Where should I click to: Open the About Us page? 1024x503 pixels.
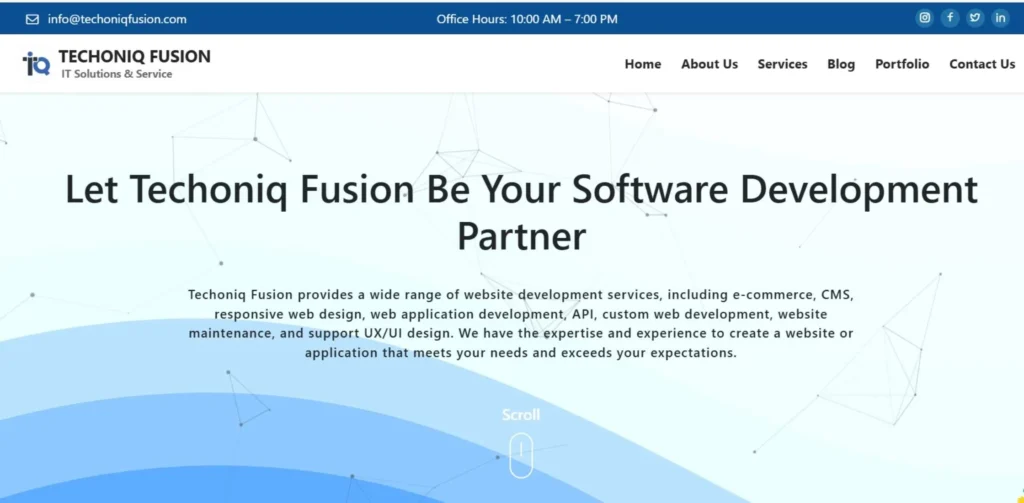[x=709, y=64]
